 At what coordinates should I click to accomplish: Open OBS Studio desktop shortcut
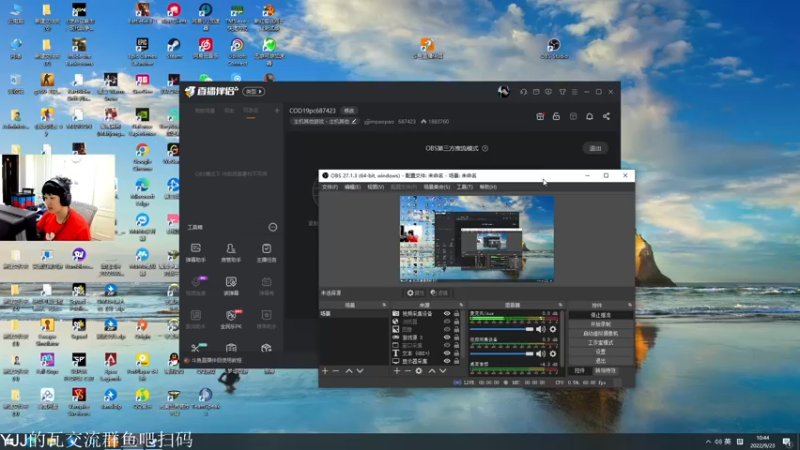click(554, 48)
